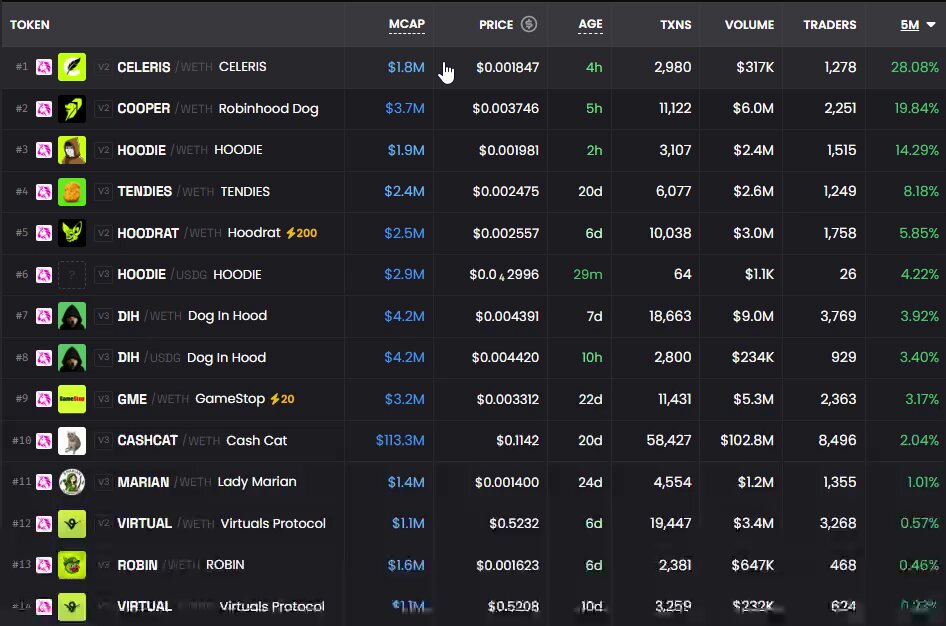This screenshot has height=626, width=946.
Task: Click the PRICE column header label
Action: [x=496, y=25]
